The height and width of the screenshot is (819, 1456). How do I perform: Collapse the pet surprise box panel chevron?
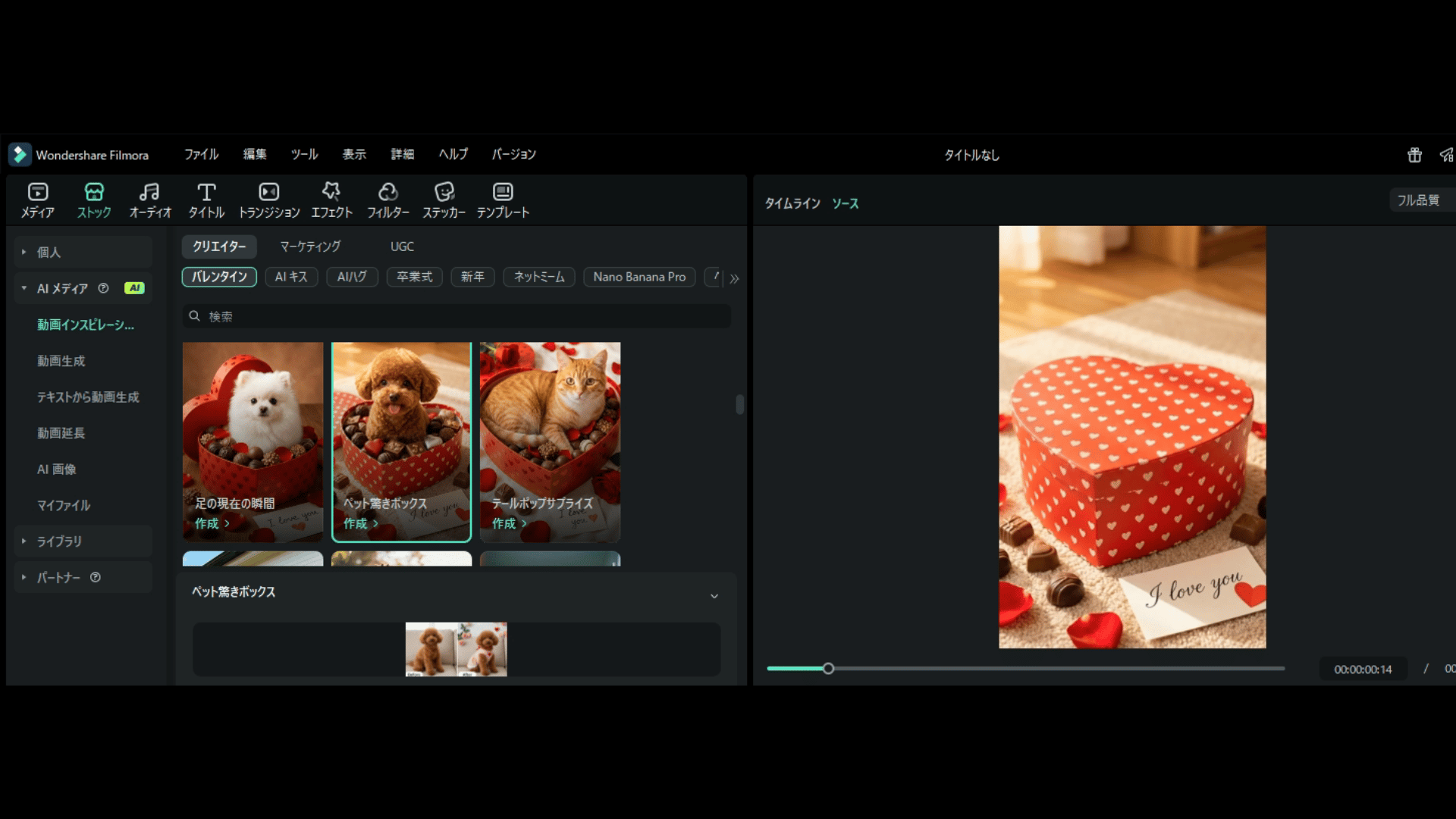click(714, 596)
